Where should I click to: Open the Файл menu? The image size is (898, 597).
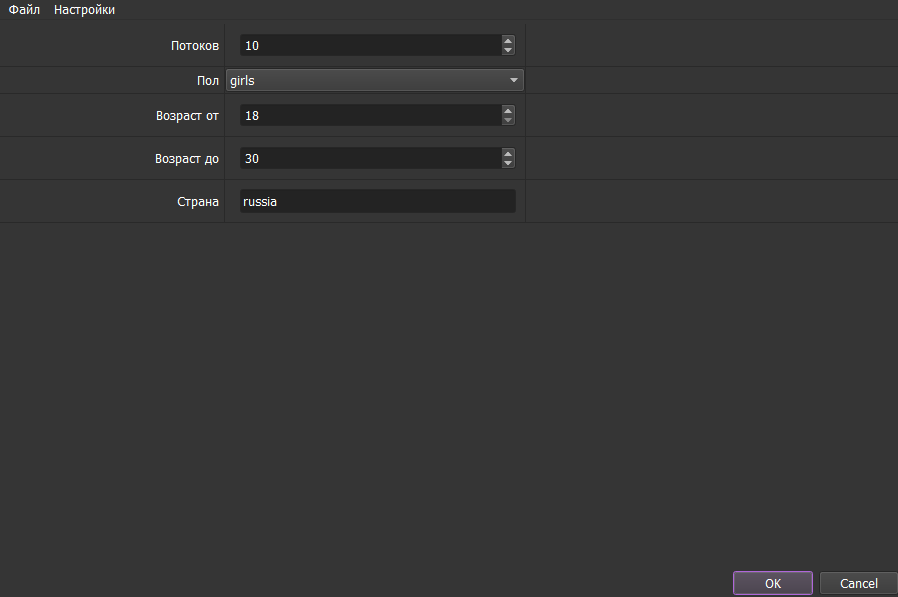[x=24, y=10]
